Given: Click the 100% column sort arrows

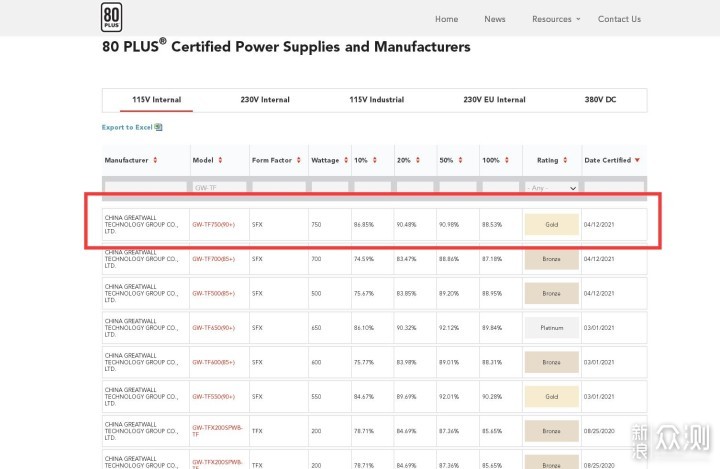Looking at the screenshot, I should click(x=507, y=160).
